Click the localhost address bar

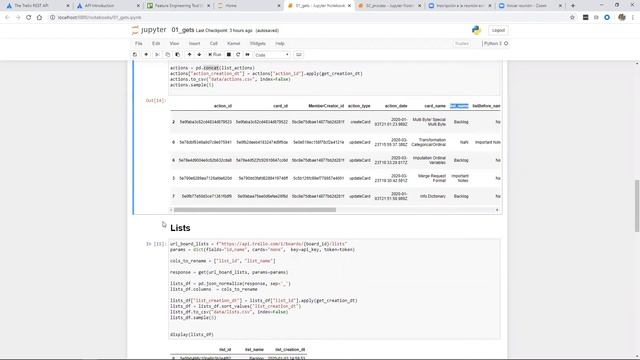(306, 18)
